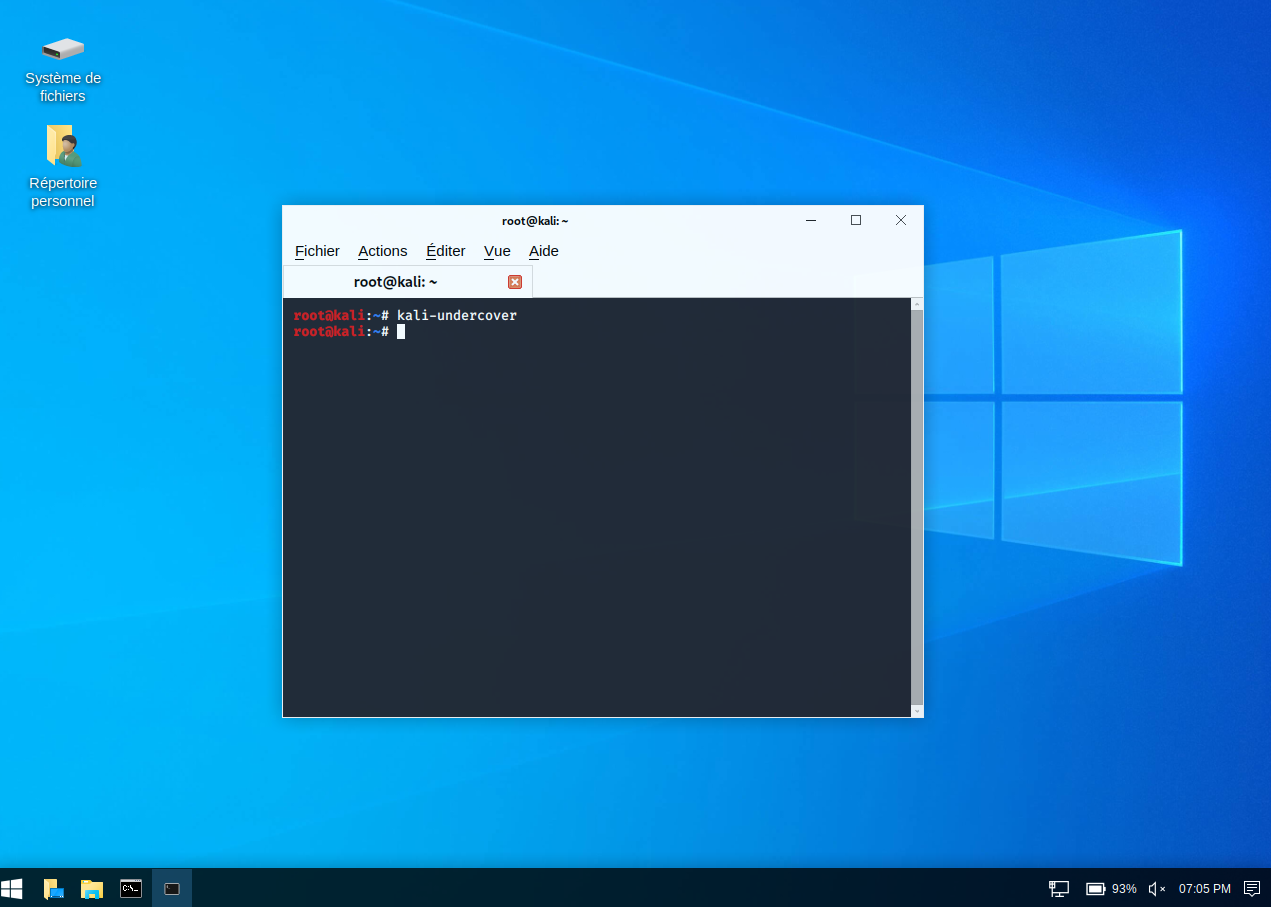The height and width of the screenshot is (907, 1271).
Task: Open the Actions menu
Action: tap(382, 251)
